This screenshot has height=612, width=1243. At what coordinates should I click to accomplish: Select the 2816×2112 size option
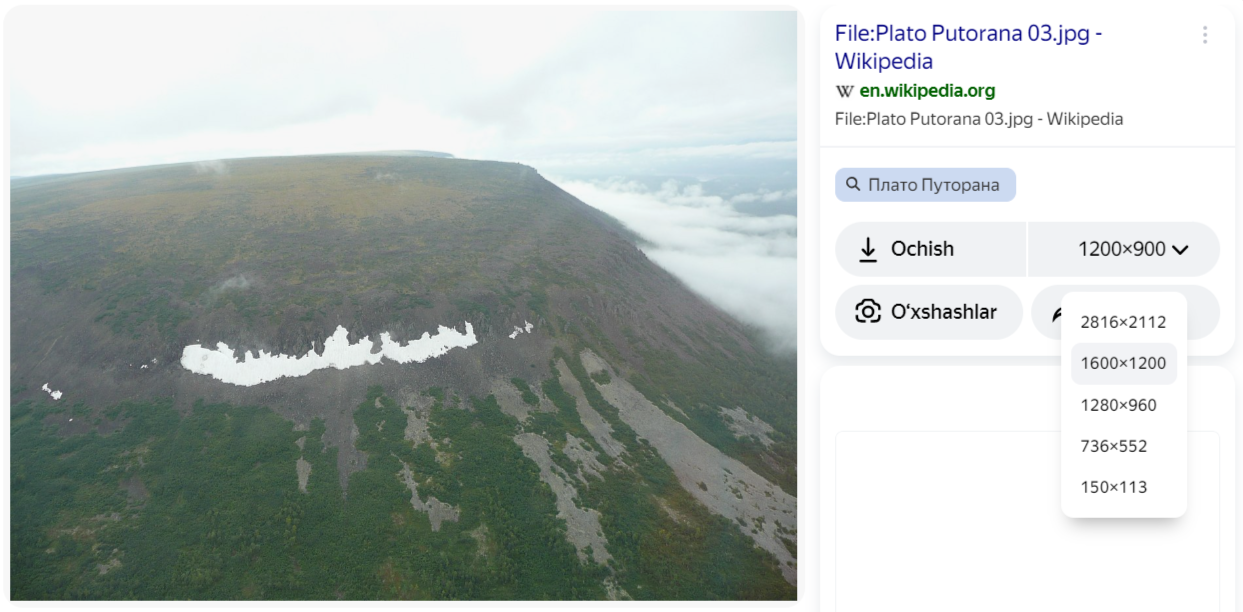click(x=1123, y=322)
